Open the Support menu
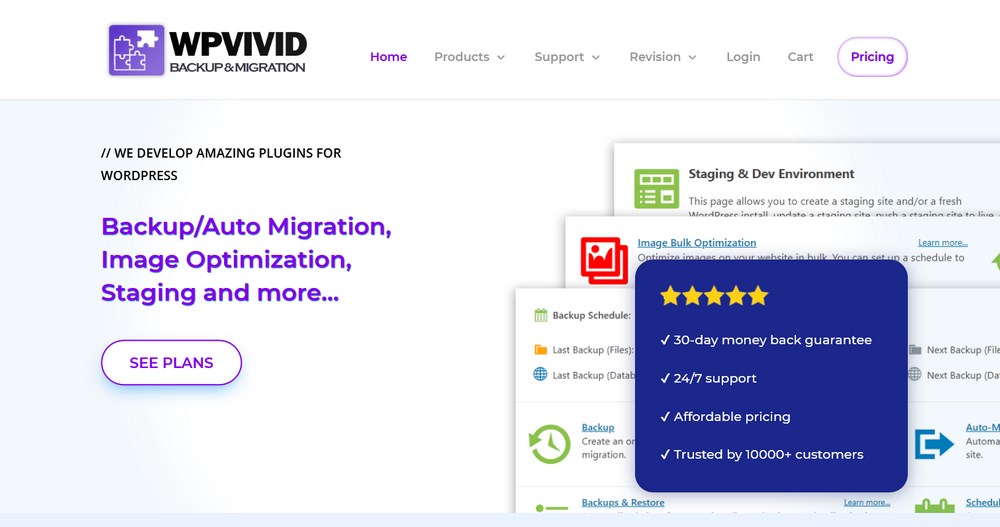 [559, 57]
